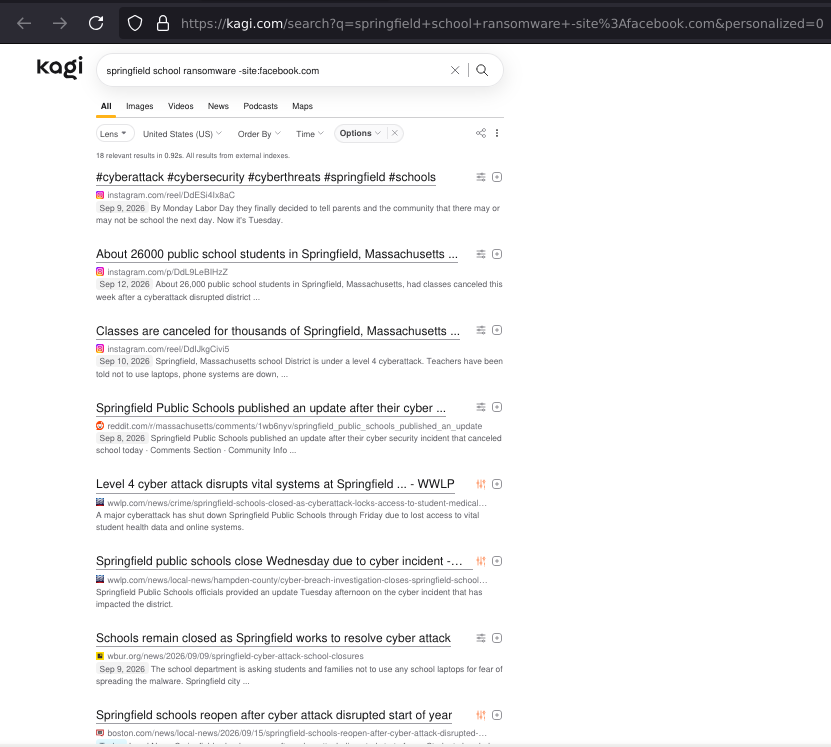831x747 pixels.
Task: Click the padlock site security icon
Action: point(163,23)
